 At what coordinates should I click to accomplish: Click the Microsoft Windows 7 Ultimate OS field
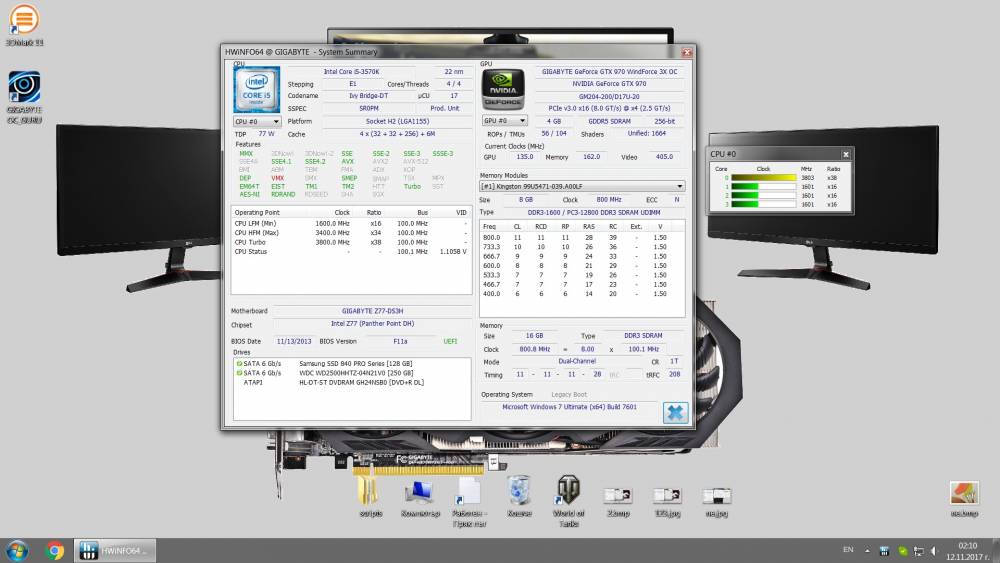(x=569, y=407)
